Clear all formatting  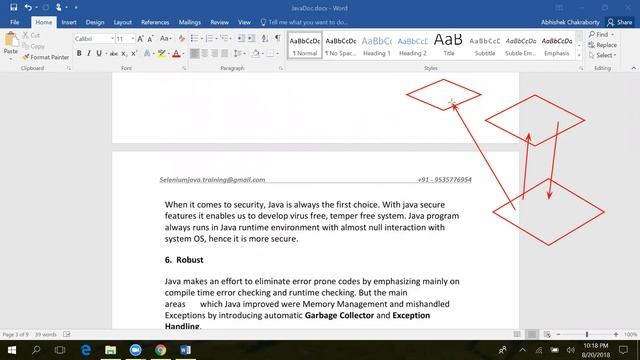click(182, 39)
